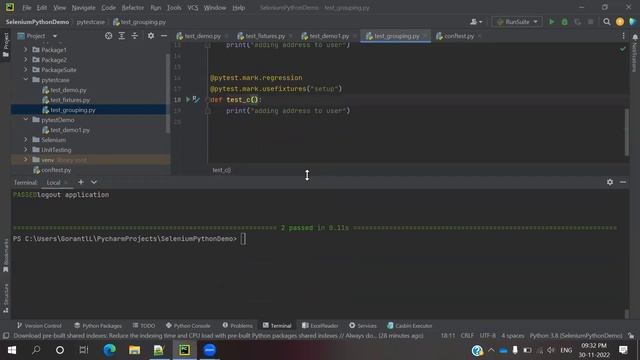Expand Package1 folder

pyautogui.click(x=26, y=49)
